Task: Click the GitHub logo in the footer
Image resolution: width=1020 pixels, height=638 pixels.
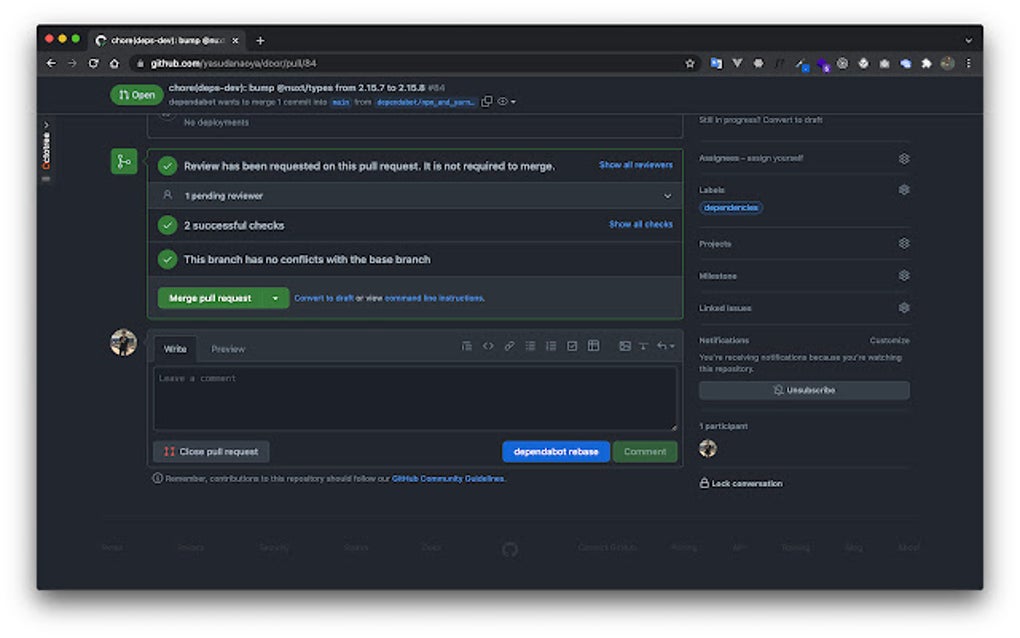Action: [x=510, y=550]
